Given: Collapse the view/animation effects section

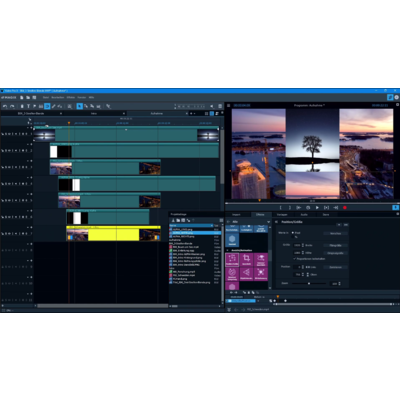Looking at the screenshot, I should pos(228,250).
